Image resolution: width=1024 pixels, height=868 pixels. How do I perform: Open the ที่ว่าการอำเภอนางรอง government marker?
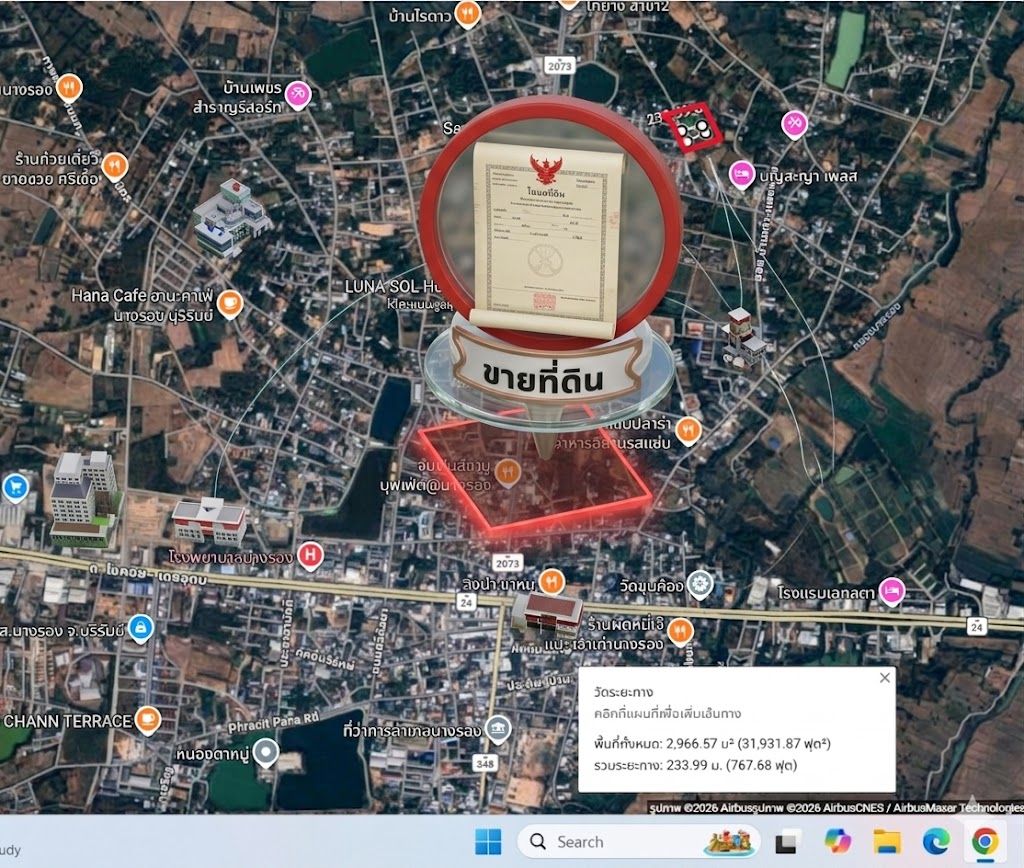[x=498, y=730]
